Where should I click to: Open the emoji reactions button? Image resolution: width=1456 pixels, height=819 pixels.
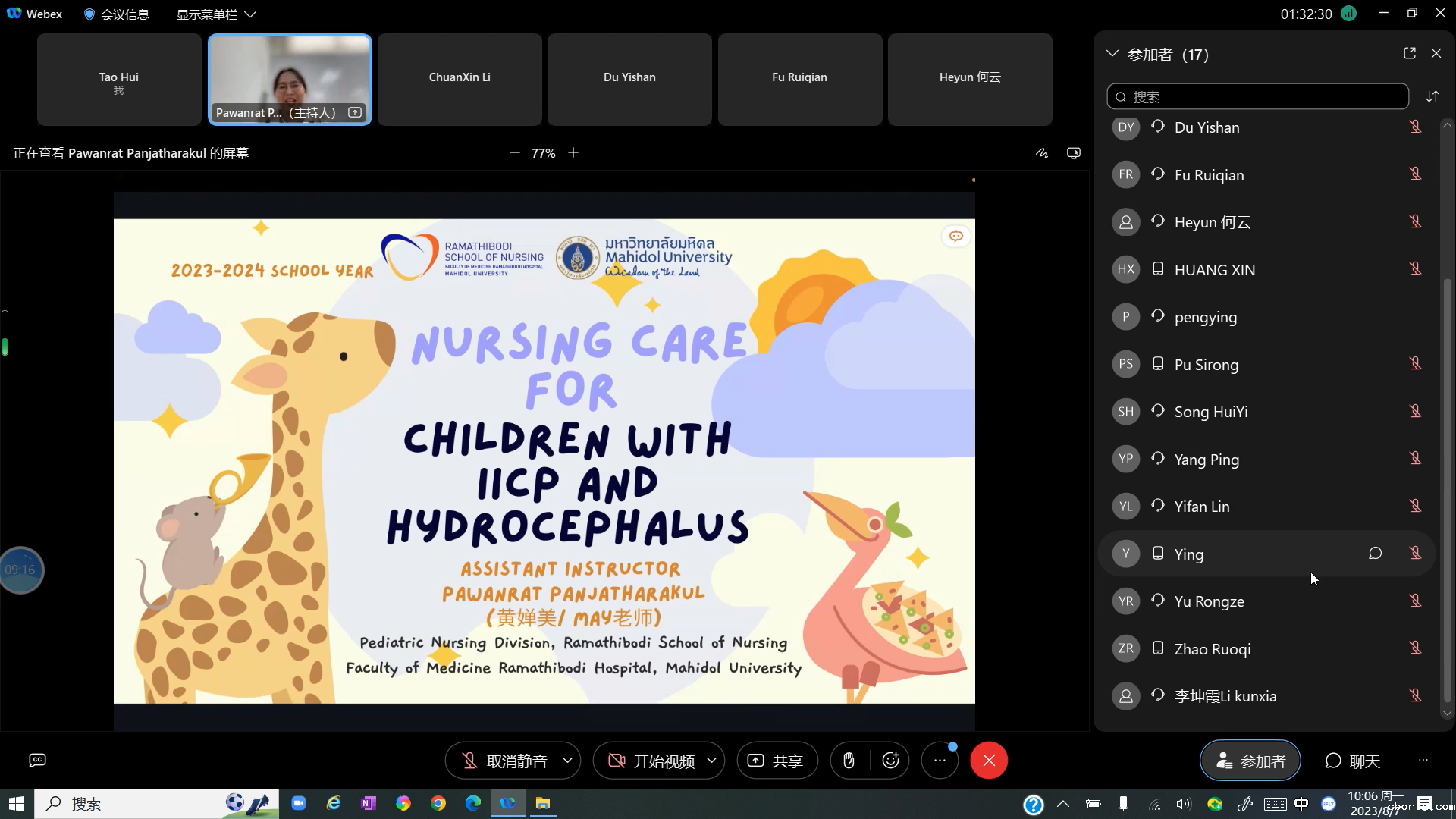[x=890, y=761]
